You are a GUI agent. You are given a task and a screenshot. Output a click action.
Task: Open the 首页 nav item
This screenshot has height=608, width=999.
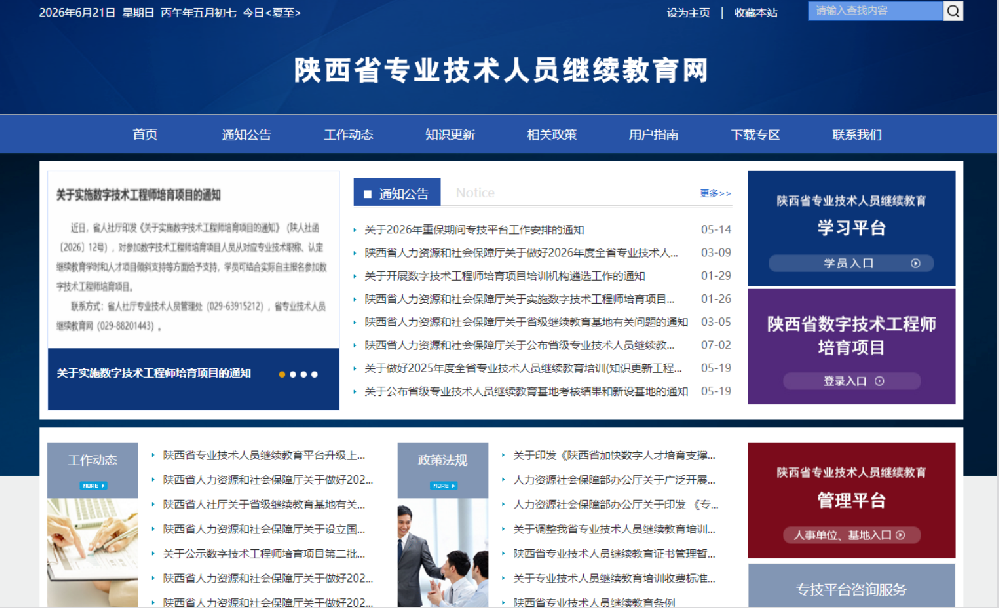145,134
